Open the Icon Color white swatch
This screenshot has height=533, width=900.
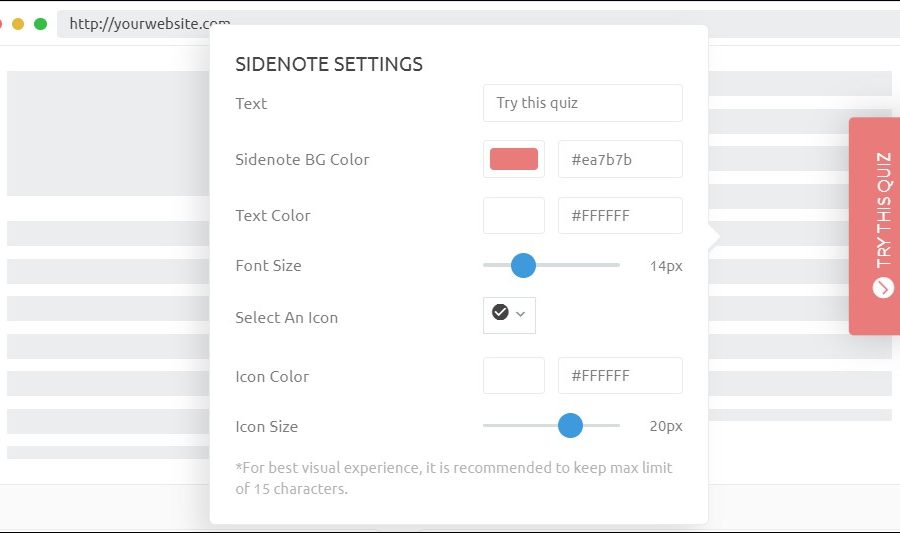[513, 375]
